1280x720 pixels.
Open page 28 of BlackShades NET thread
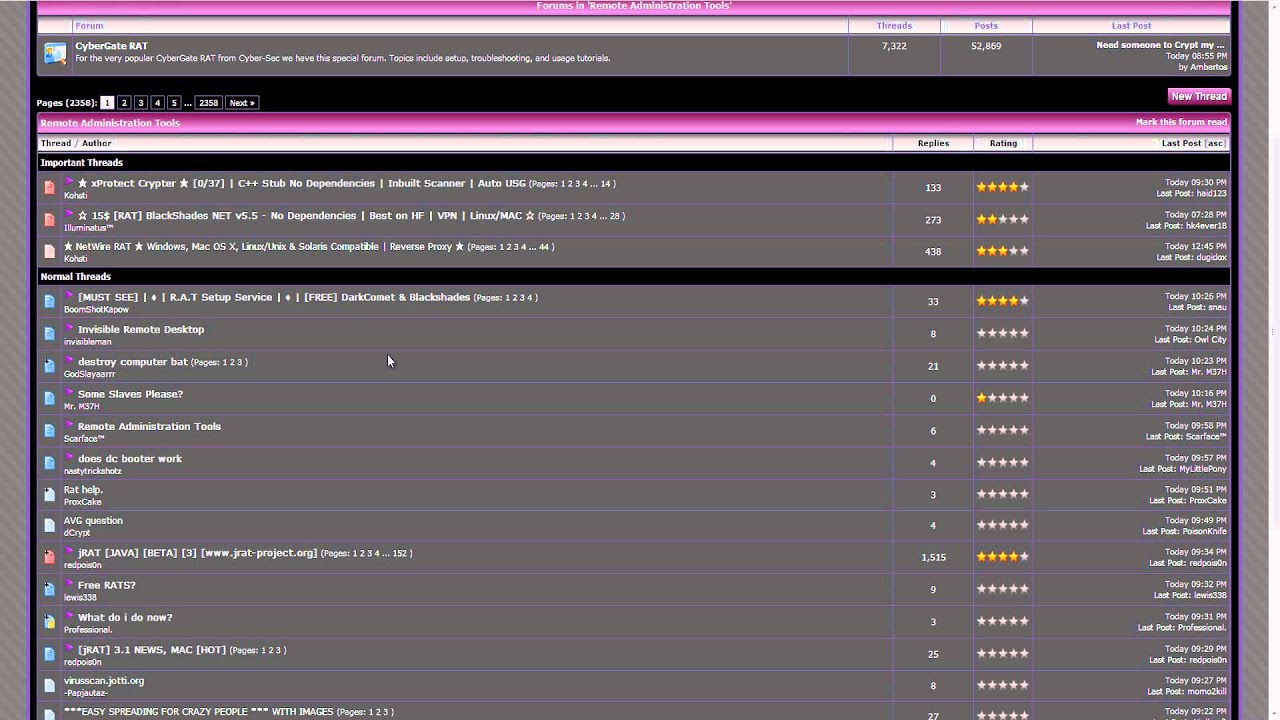tap(615, 216)
